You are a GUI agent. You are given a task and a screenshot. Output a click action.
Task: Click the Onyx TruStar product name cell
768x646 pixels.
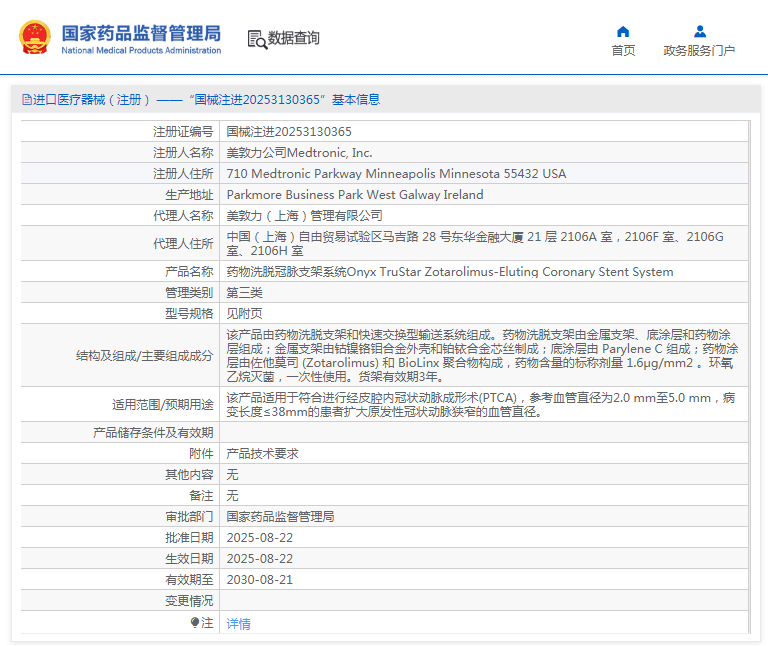(x=450, y=272)
